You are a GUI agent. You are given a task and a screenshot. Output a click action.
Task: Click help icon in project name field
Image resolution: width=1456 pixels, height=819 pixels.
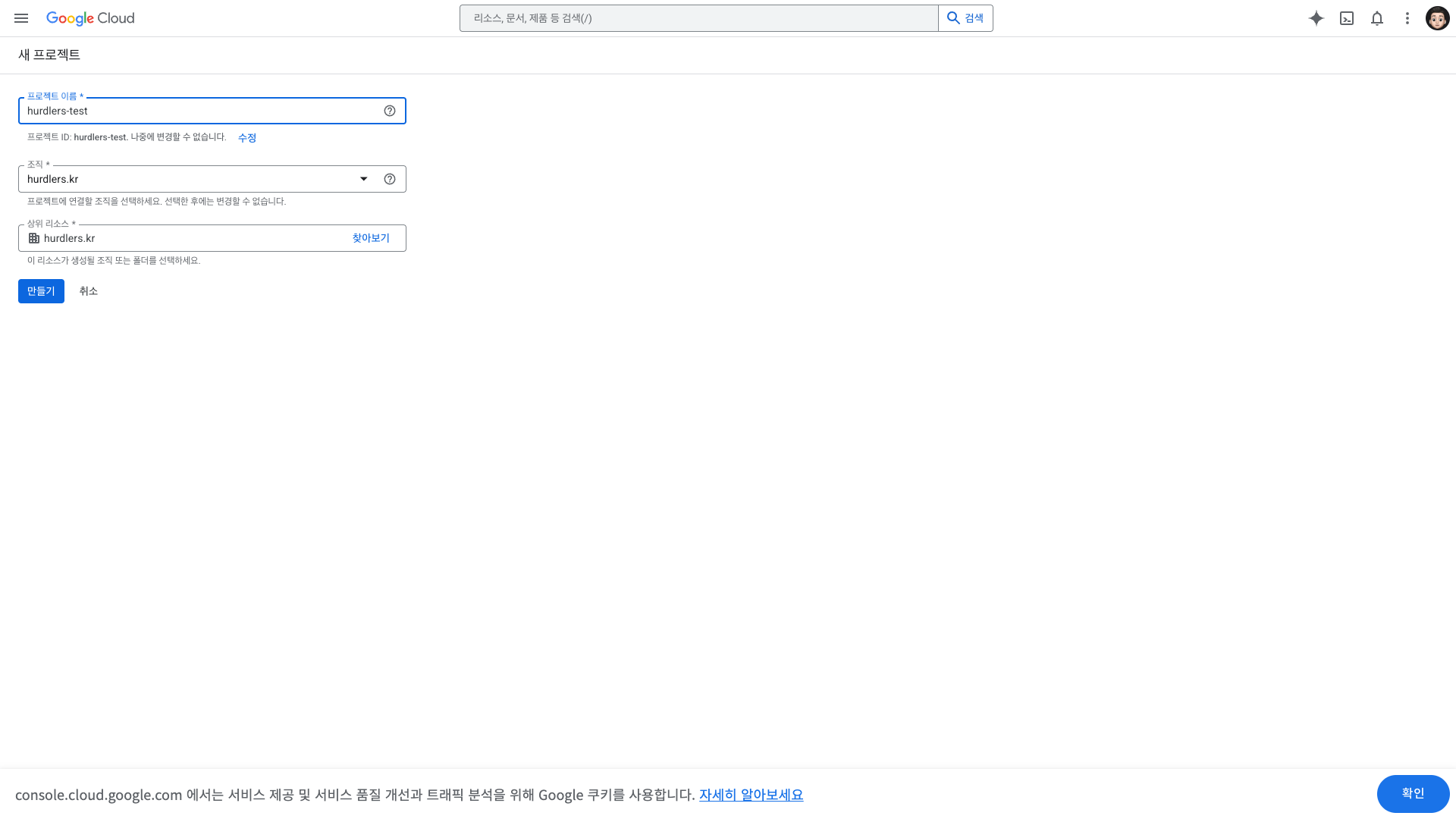390,111
